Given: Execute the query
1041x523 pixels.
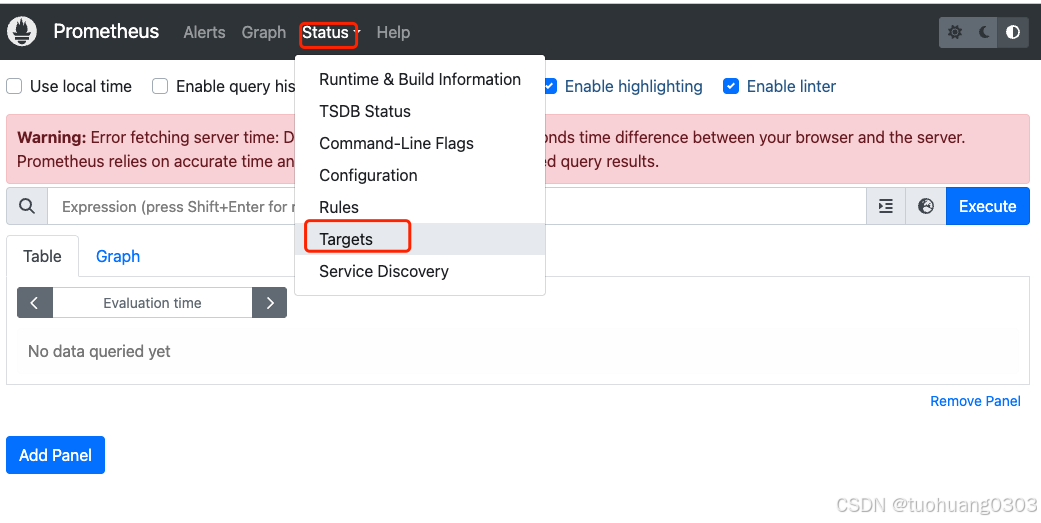Looking at the screenshot, I should click(x=987, y=206).
